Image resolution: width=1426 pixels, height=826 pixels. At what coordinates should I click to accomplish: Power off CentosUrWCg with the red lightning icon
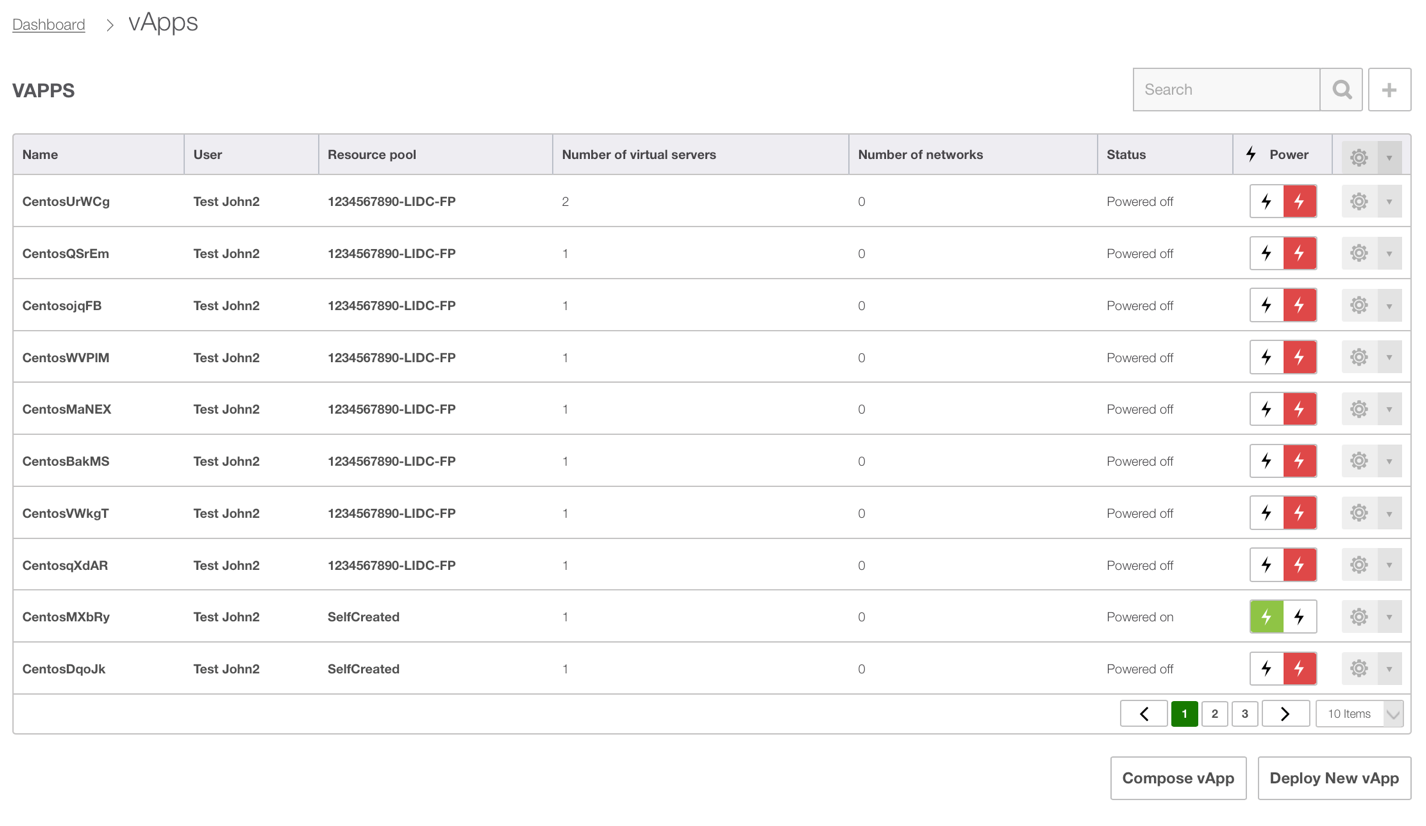(x=1299, y=201)
